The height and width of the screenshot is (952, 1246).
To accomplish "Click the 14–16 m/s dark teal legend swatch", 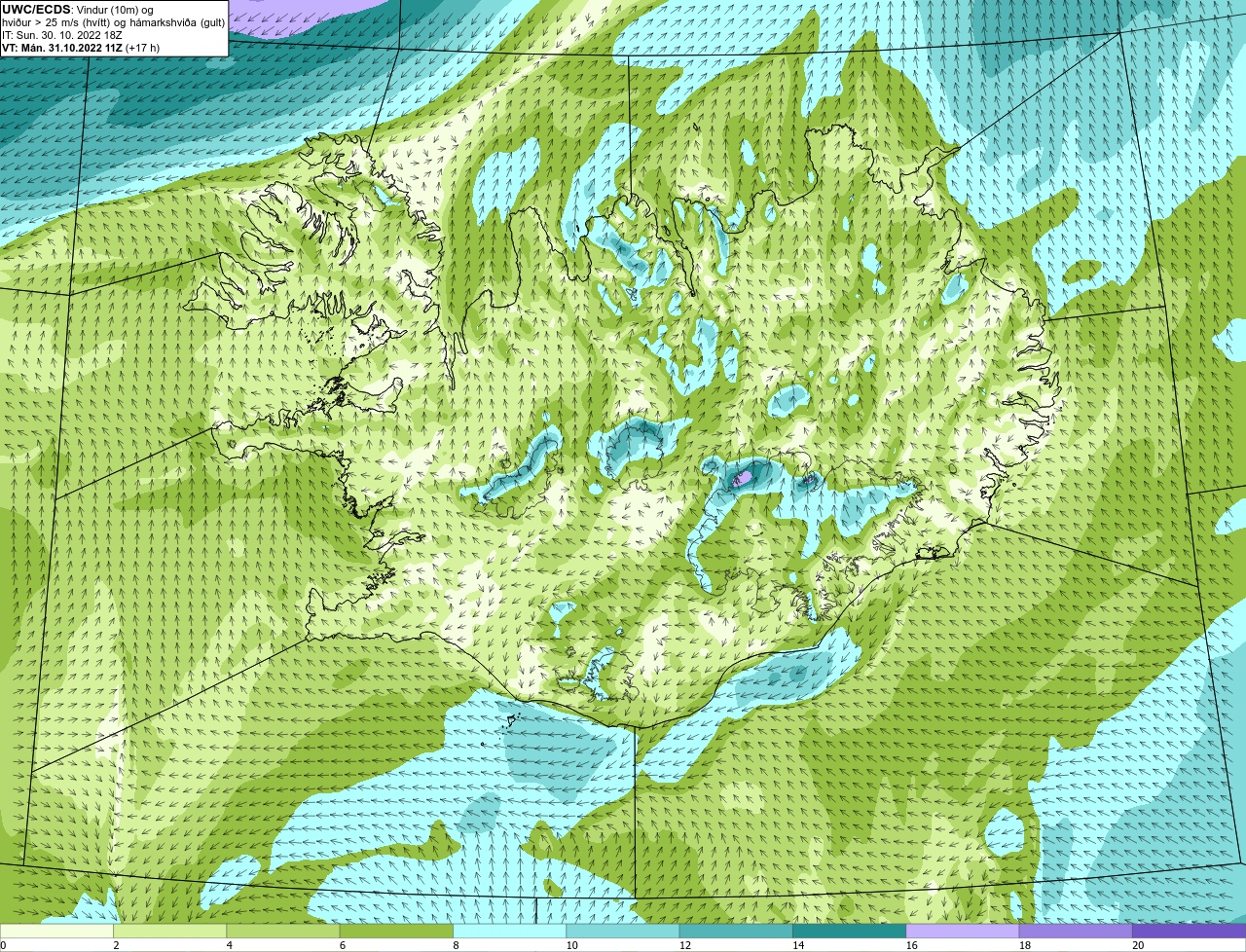I will (850, 931).
